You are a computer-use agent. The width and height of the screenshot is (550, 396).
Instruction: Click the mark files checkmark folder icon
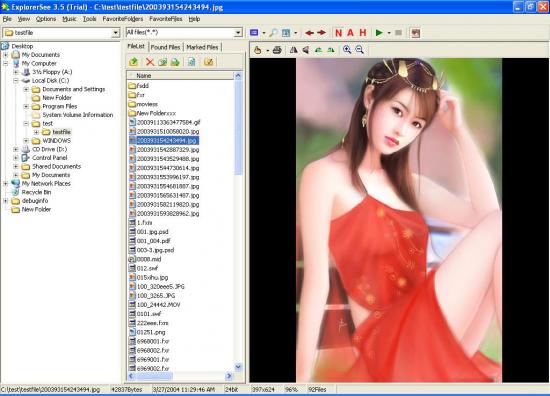(x=208, y=62)
